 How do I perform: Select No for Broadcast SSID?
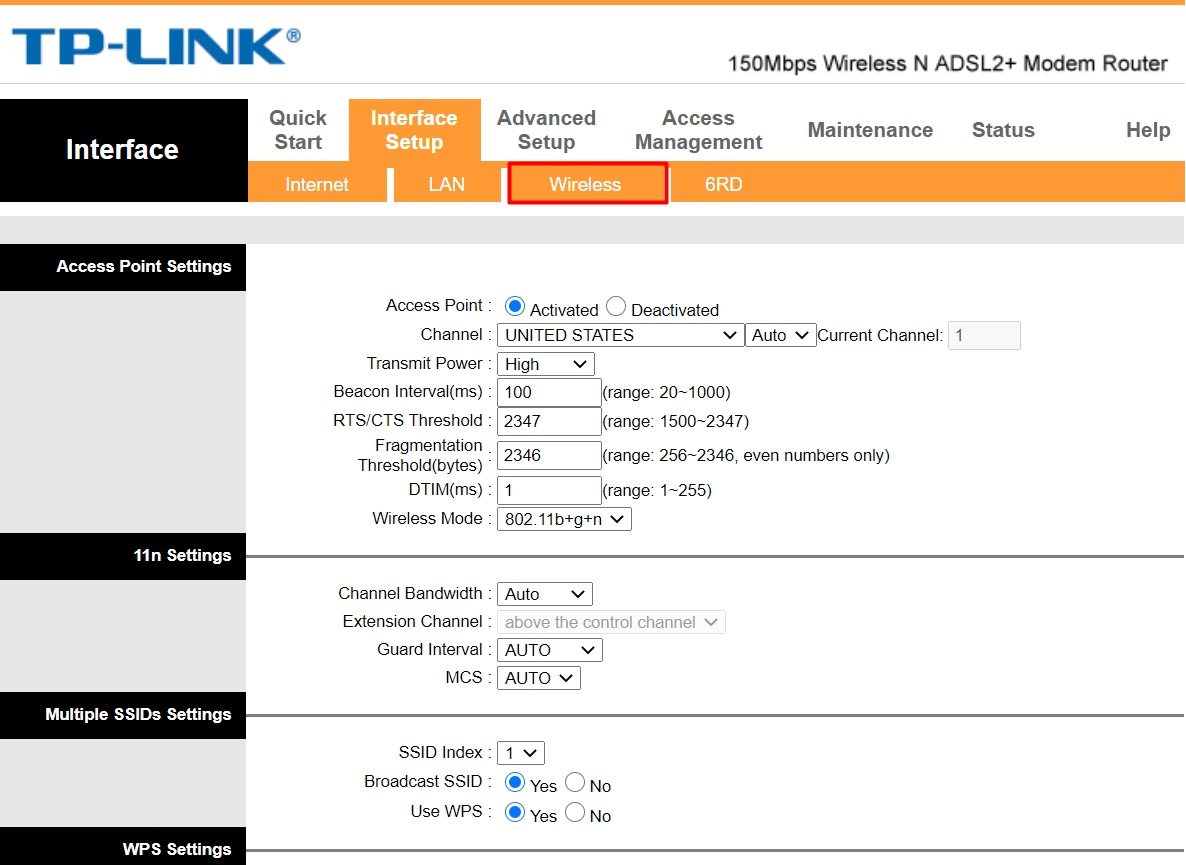(575, 782)
